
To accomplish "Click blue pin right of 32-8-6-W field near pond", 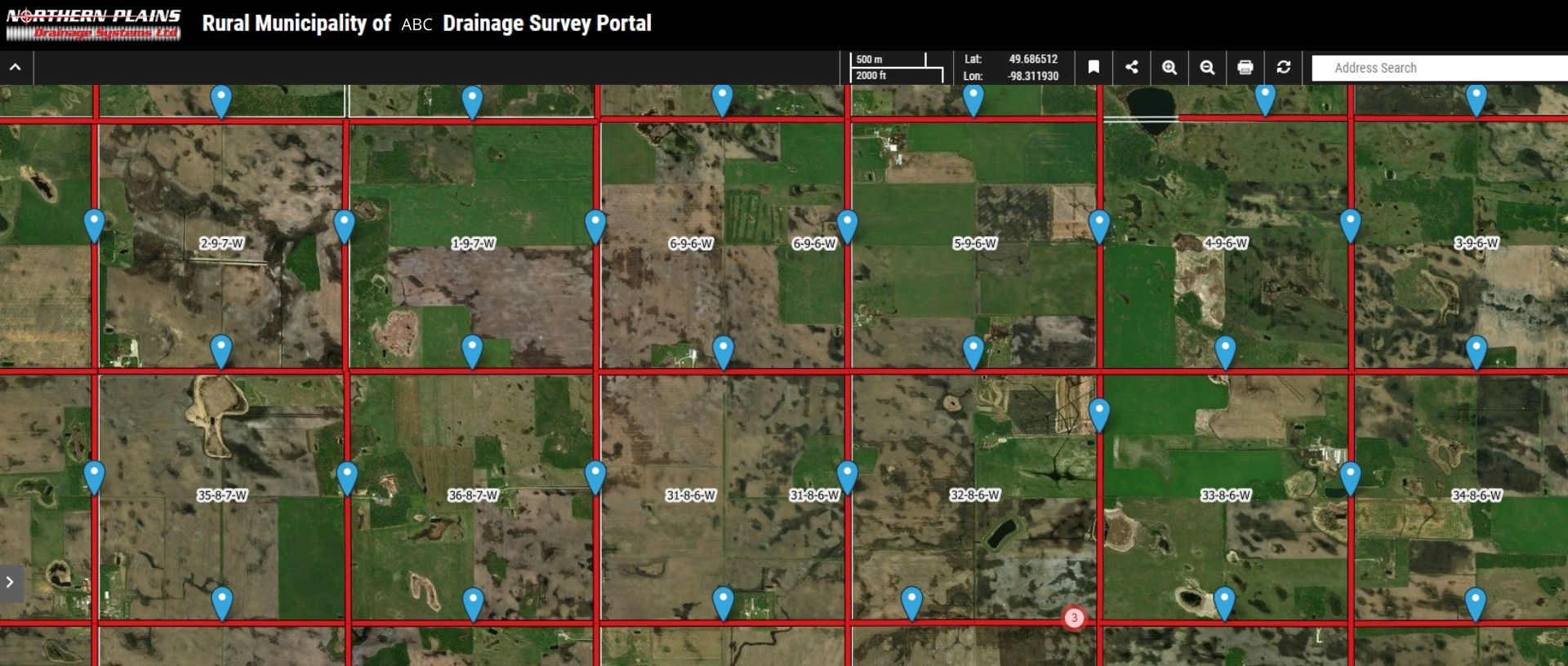I will [x=1099, y=415].
